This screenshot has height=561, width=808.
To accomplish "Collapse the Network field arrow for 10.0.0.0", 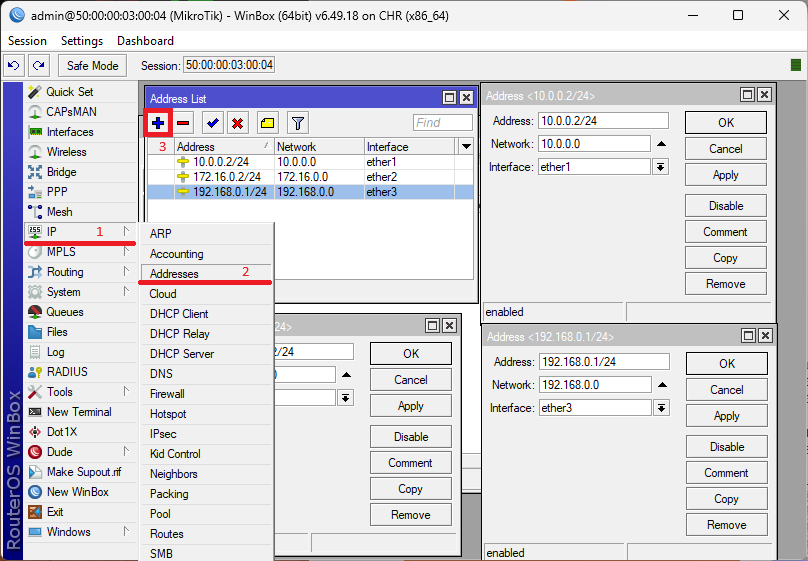I will [661, 144].
